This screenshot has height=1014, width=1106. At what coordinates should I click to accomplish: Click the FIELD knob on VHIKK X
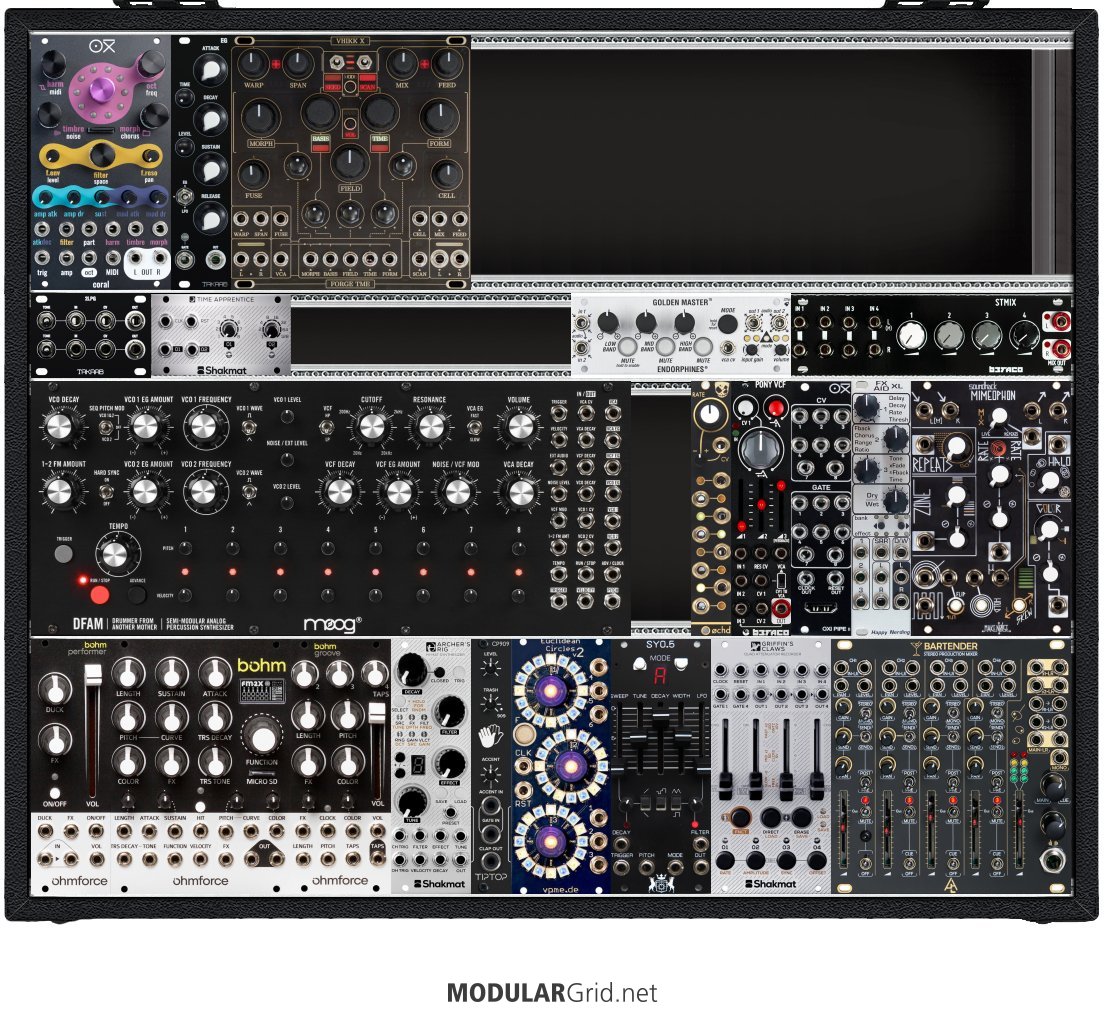[350, 163]
